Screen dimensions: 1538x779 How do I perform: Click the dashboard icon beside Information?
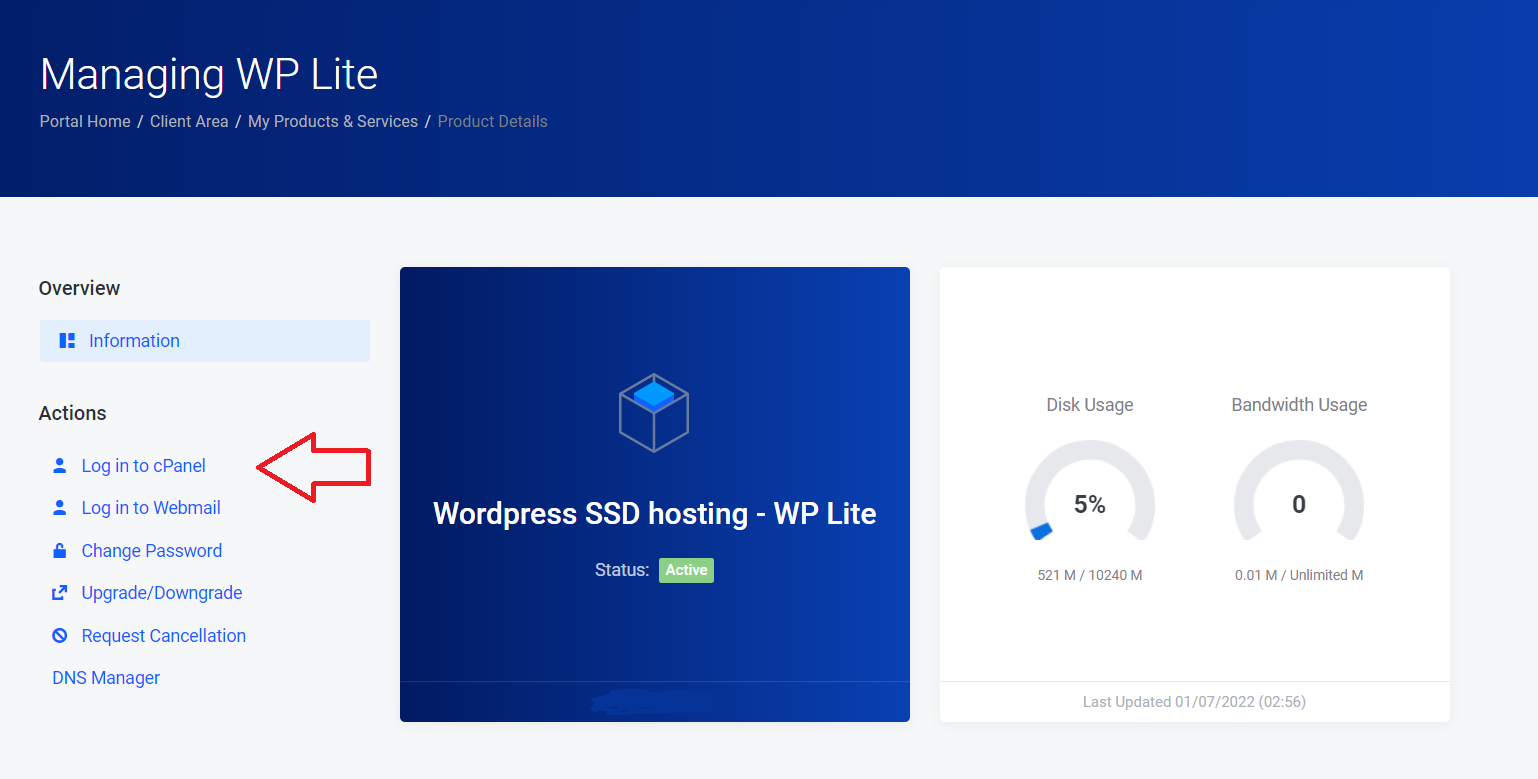[x=67, y=341]
